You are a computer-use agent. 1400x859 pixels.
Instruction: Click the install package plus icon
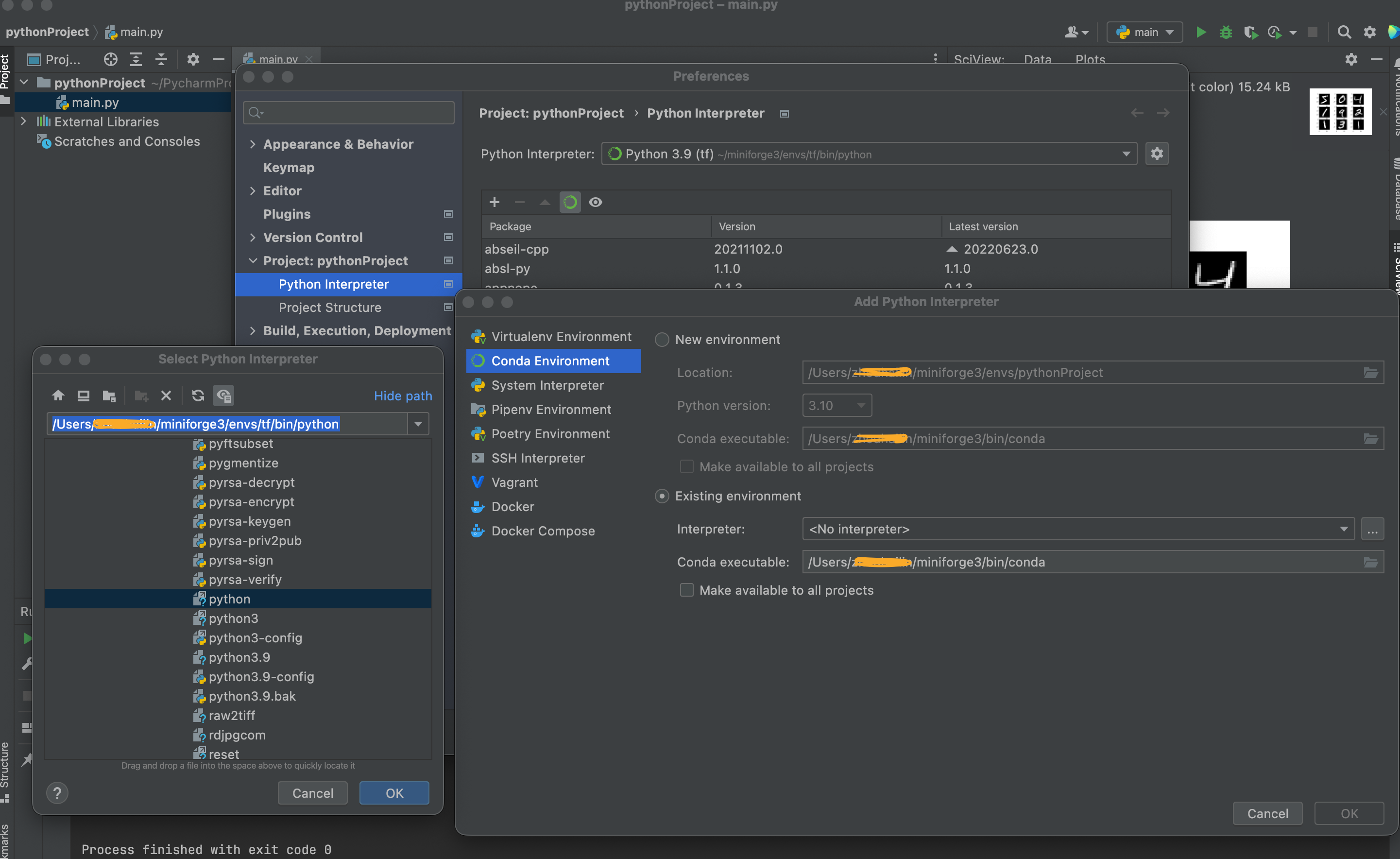(495, 202)
